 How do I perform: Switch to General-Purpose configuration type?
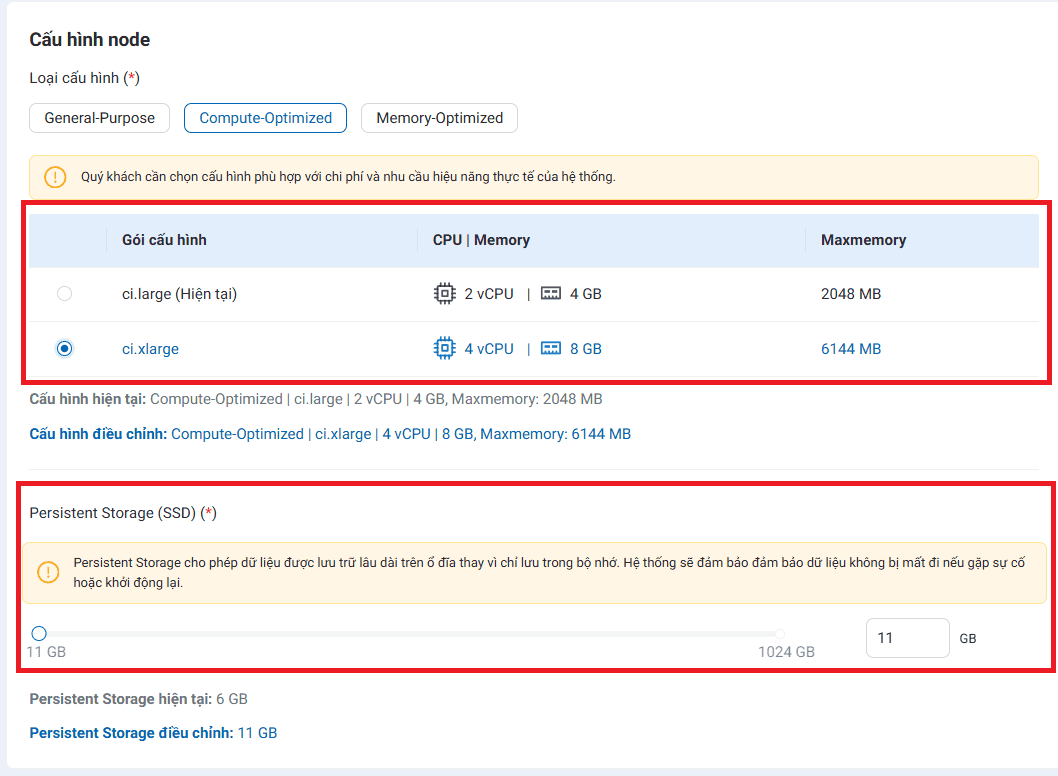pos(99,118)
